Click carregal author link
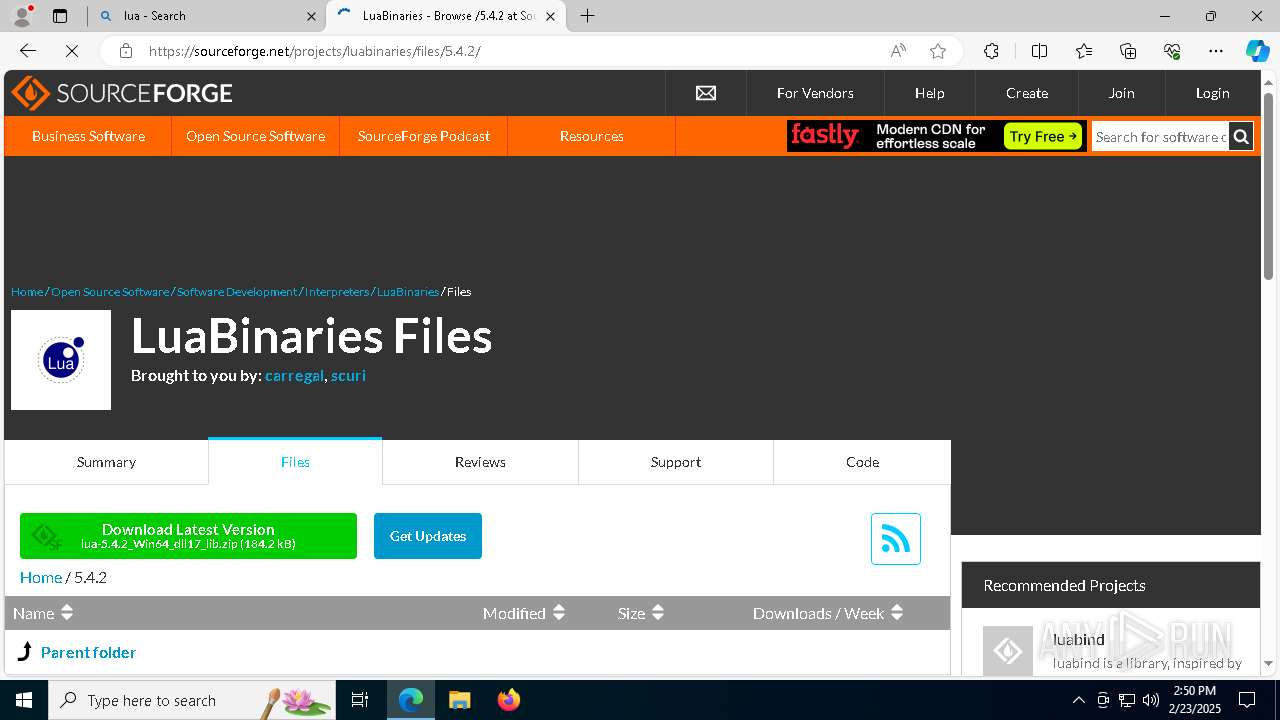The width and height of the screenshot is (1280, 720). coord(294,376)
